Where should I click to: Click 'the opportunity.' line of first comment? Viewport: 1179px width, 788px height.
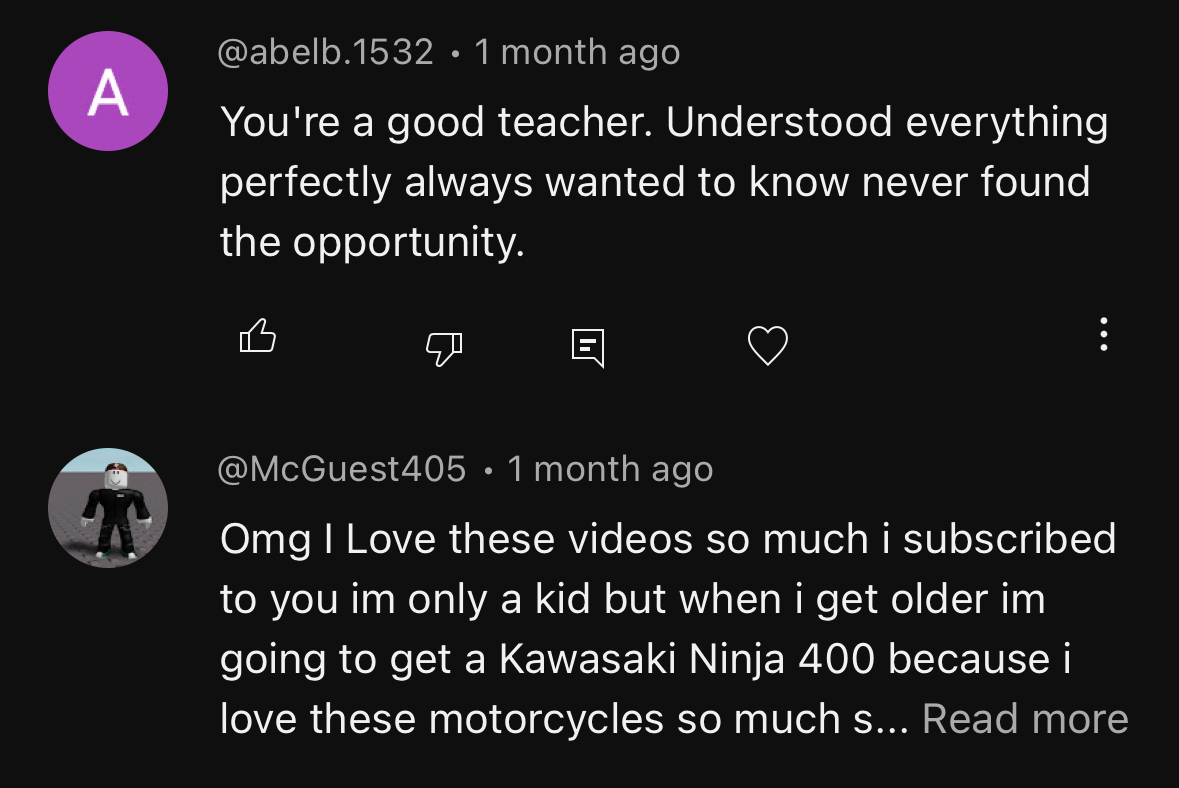click(x=372, y=242)
